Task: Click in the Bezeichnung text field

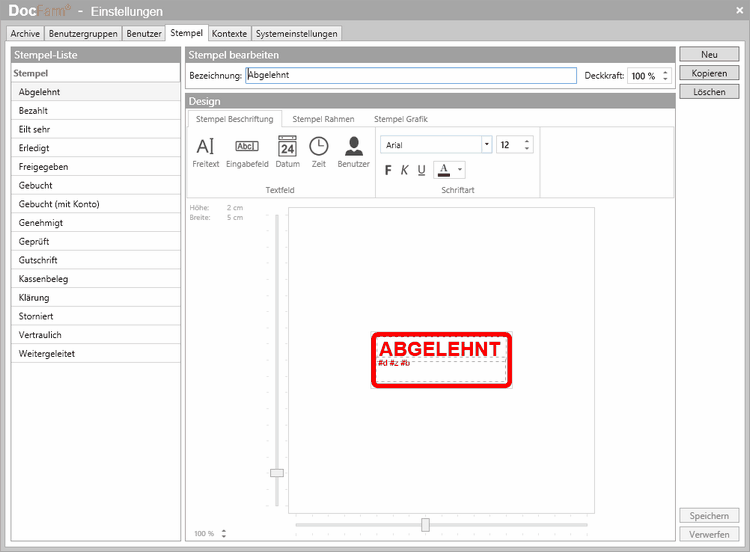Action: pyautogui.click(x=410, y=75)
